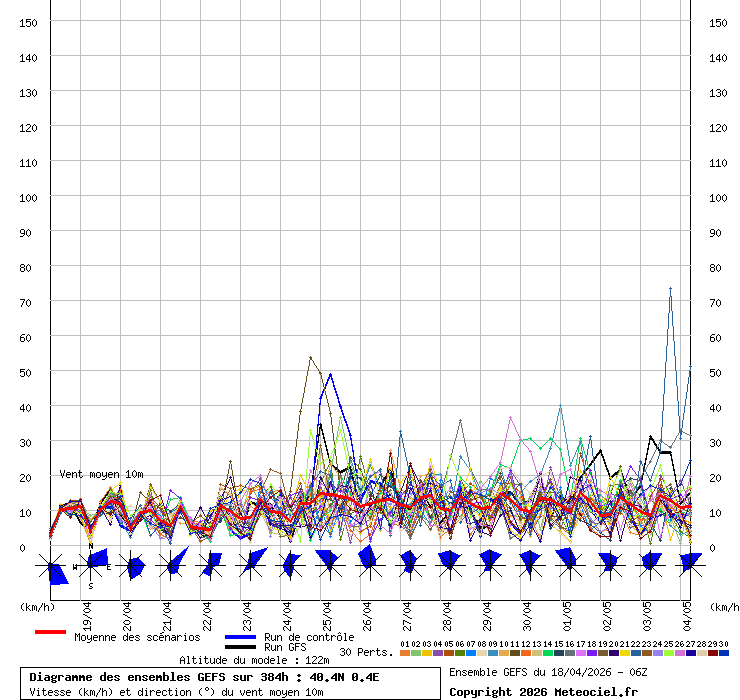
Task: Click the last wind rose at 04/05
Action: point(688,564)
